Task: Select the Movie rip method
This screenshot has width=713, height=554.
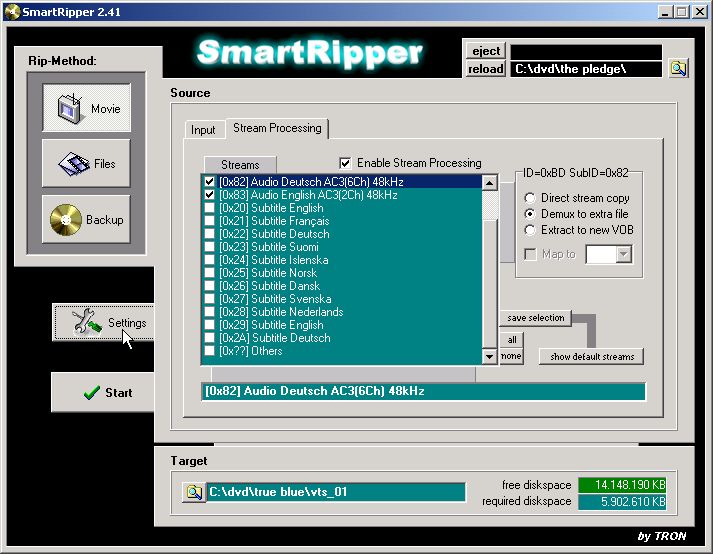Action: (x=86, y=108)
